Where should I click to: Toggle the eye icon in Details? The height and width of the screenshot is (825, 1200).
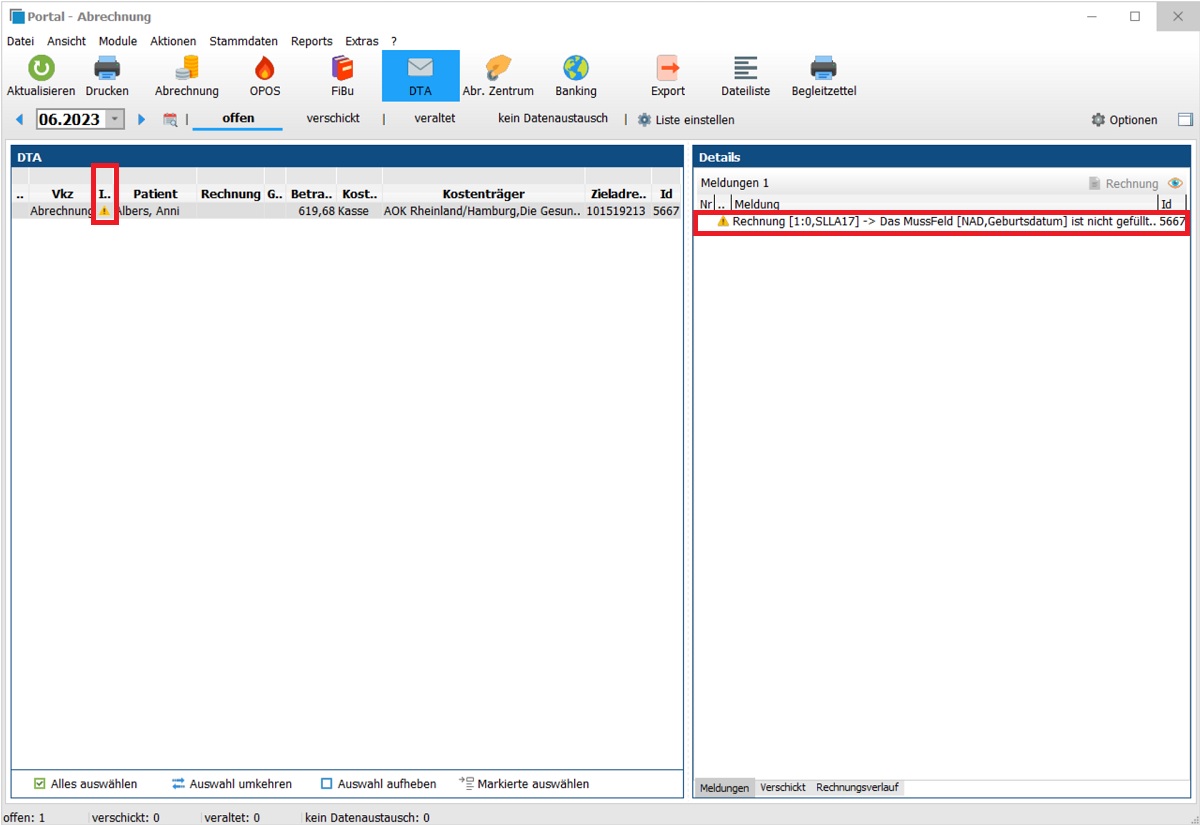(x=1175, y=184)
